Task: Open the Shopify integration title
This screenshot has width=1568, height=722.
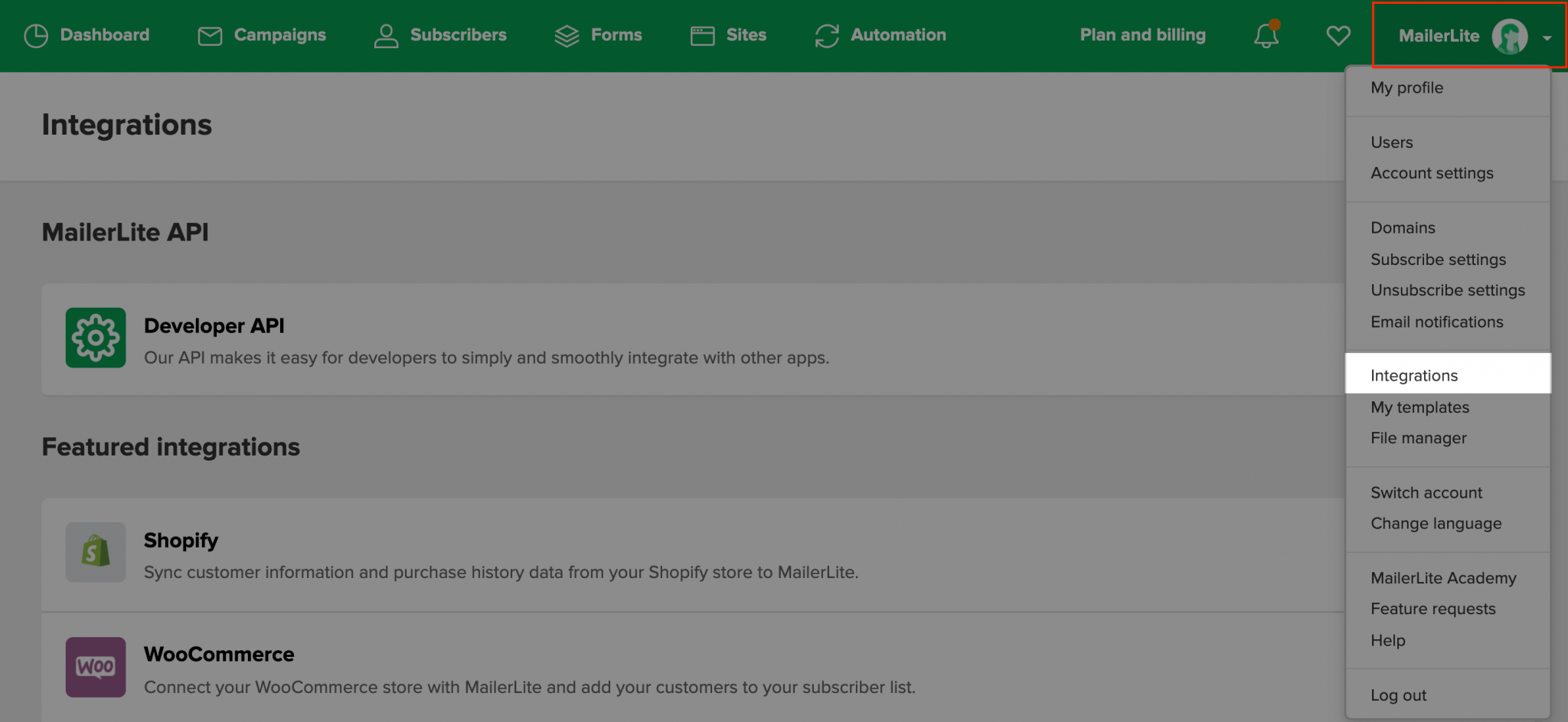Action: click(181, 541)
